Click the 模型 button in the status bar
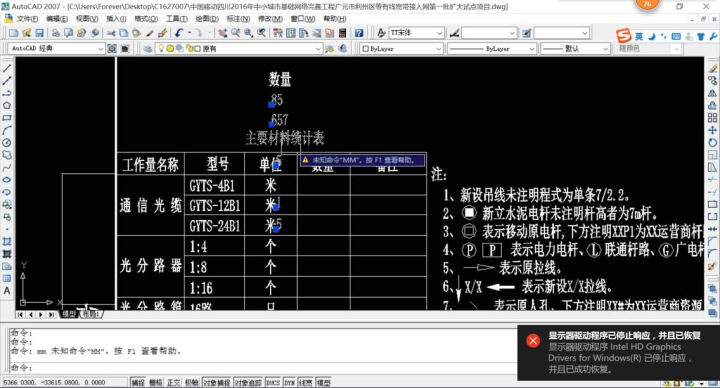The image size is (720, 388). (x=323, y=382)
